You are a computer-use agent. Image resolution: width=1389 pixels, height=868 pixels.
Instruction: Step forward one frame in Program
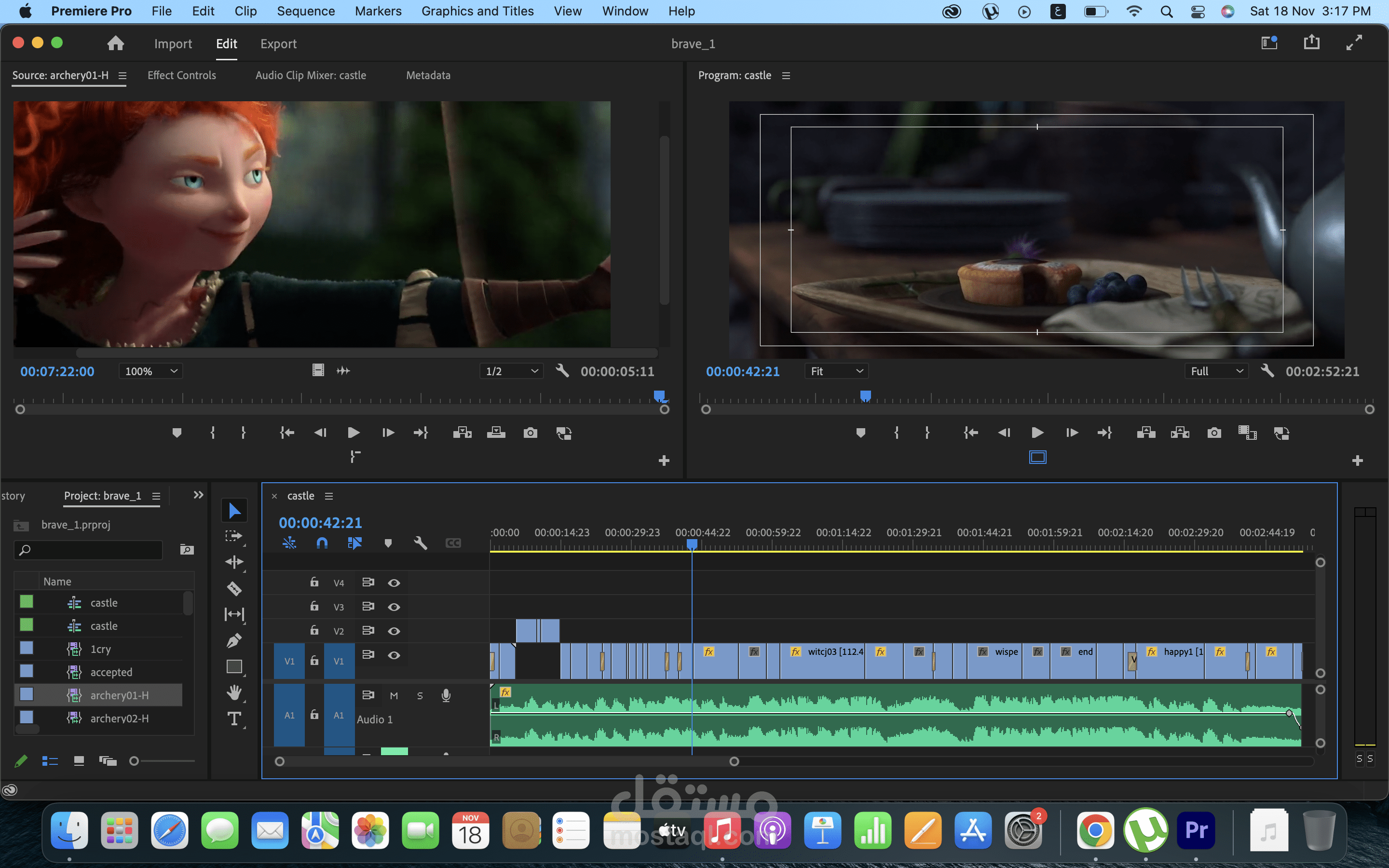click(x=1072, y=433)
